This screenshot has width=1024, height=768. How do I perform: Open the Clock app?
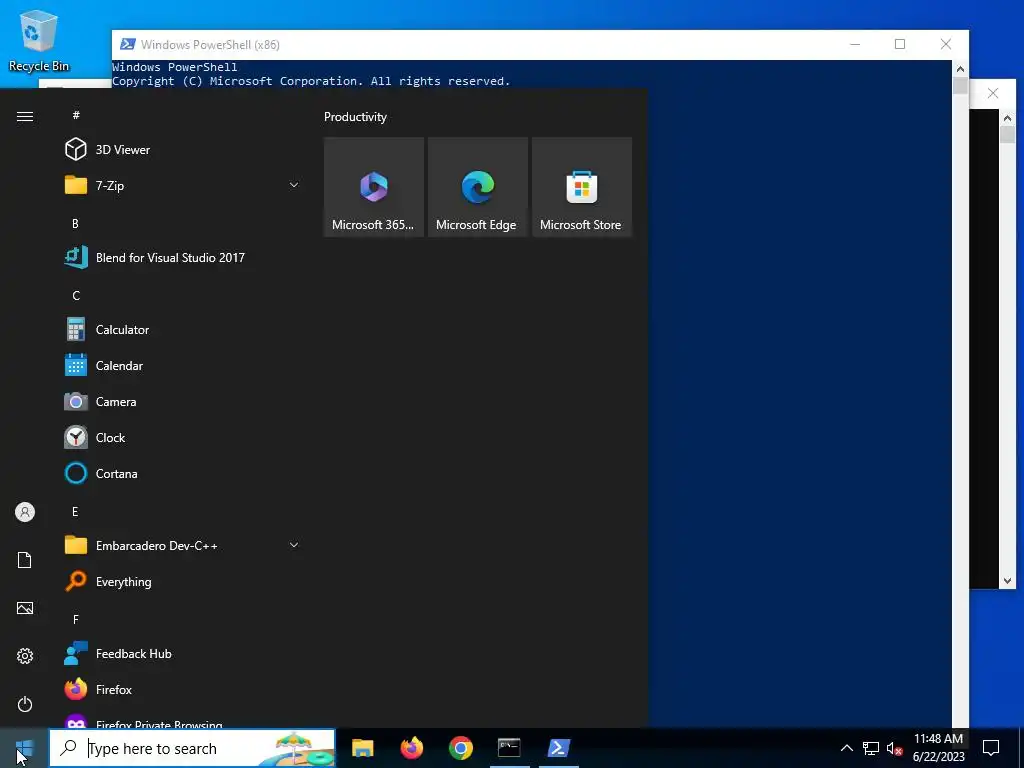(x=182, y=438)
